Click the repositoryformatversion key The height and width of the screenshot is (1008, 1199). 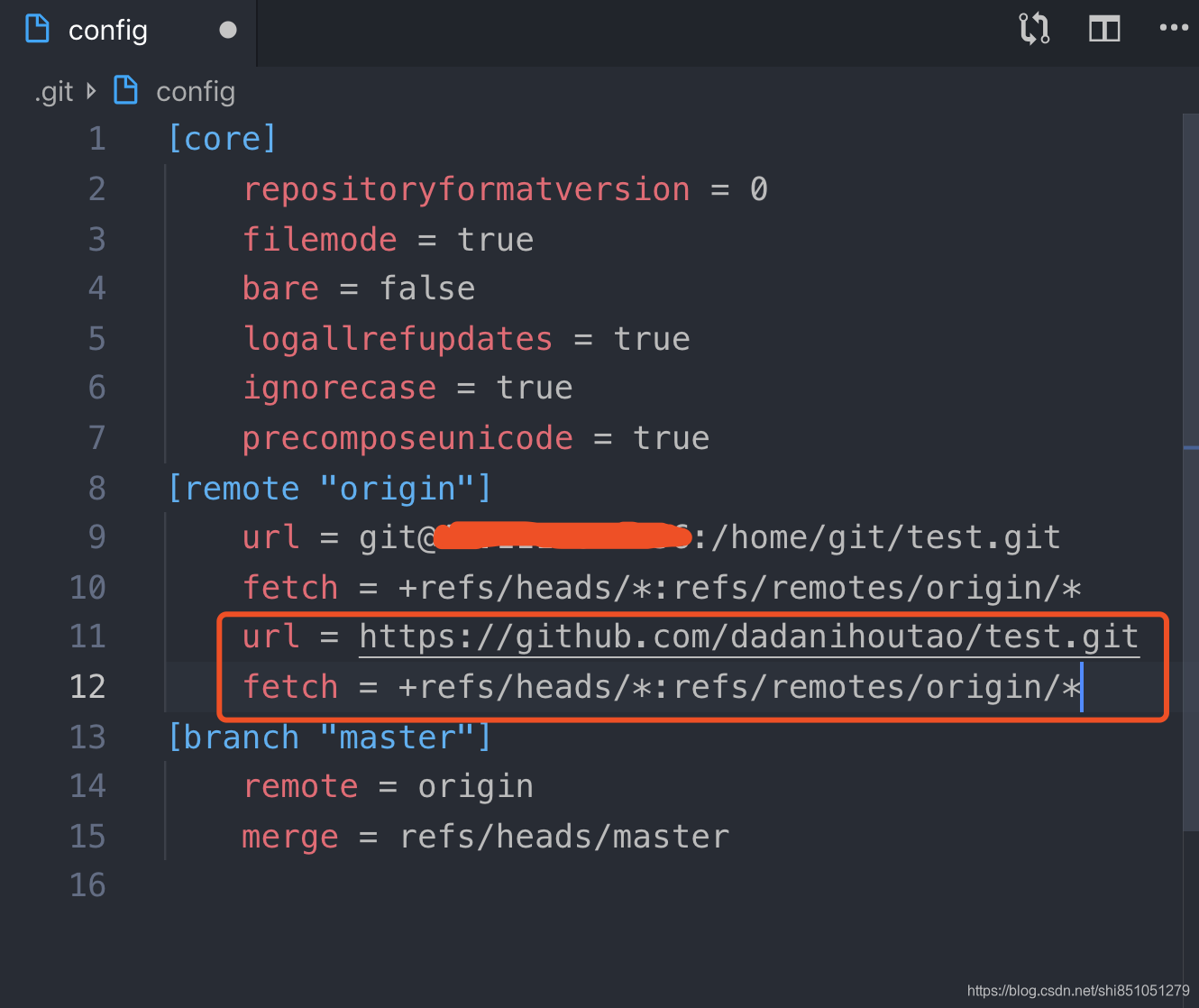[466, 189]
